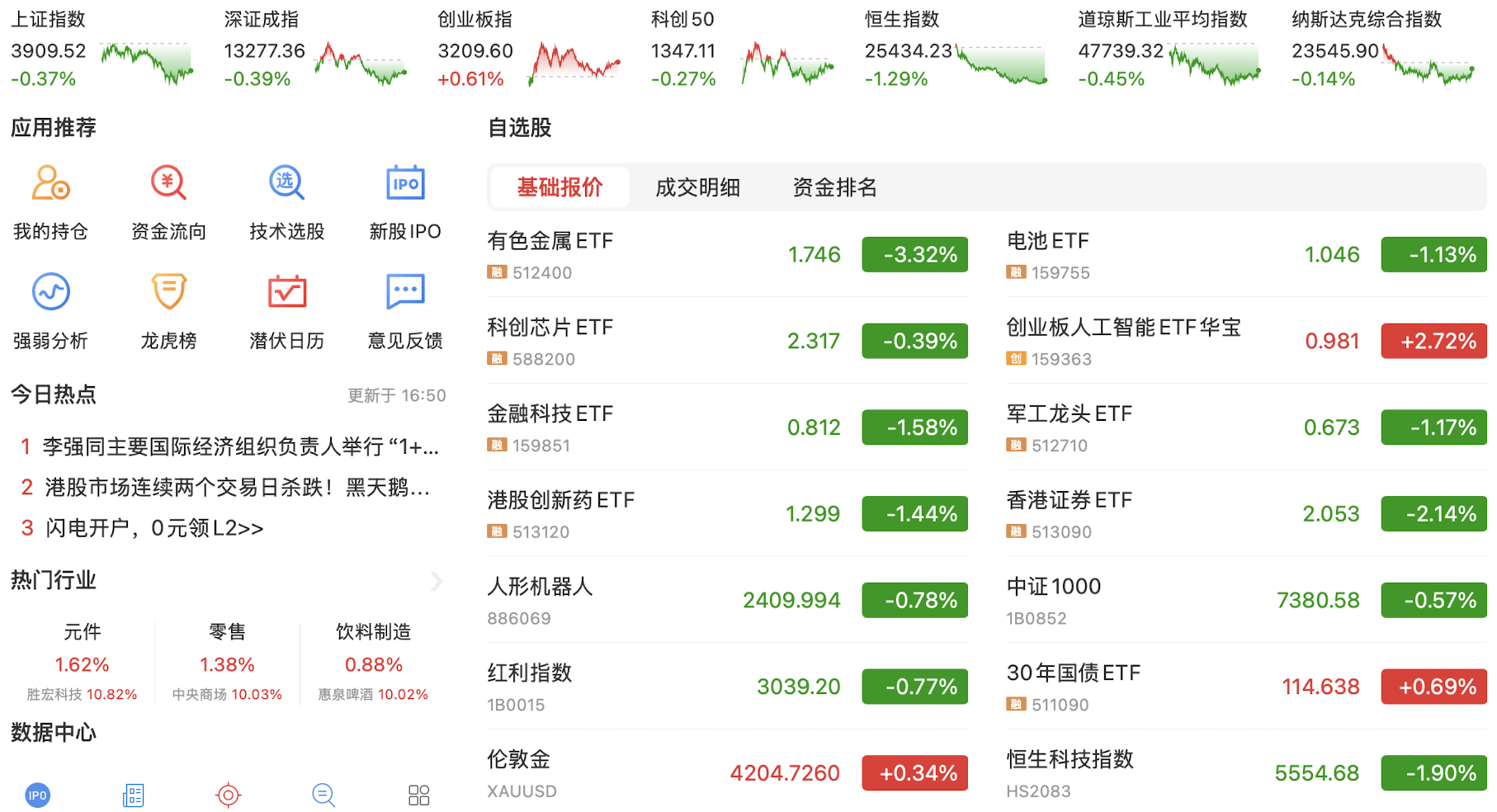Viewport: 1497px width, 812px height.
Task: Select the 基础报价 tab
Action: tap(560, 187)
